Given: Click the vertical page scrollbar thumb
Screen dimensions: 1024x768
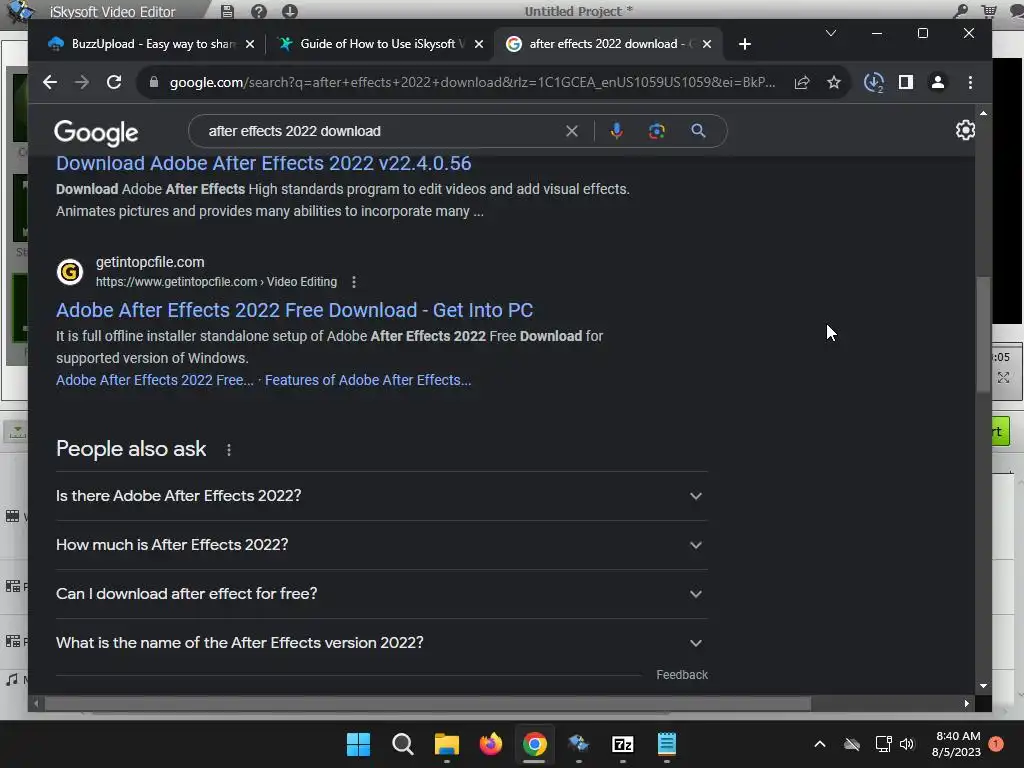Looking at the screenshot, I should point(983,334).
